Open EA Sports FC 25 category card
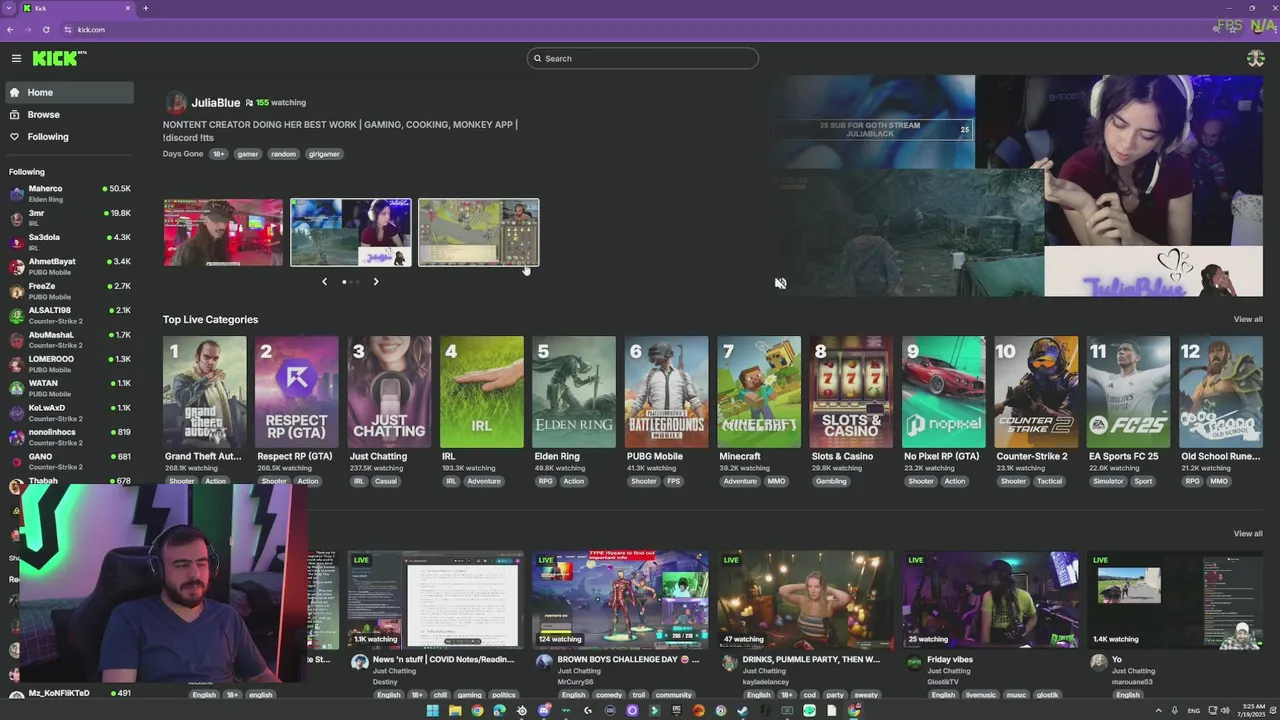 [1128, 392]
